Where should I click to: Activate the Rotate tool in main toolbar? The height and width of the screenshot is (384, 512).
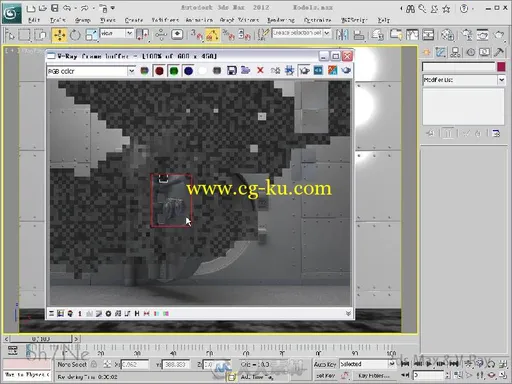(75, 35)
